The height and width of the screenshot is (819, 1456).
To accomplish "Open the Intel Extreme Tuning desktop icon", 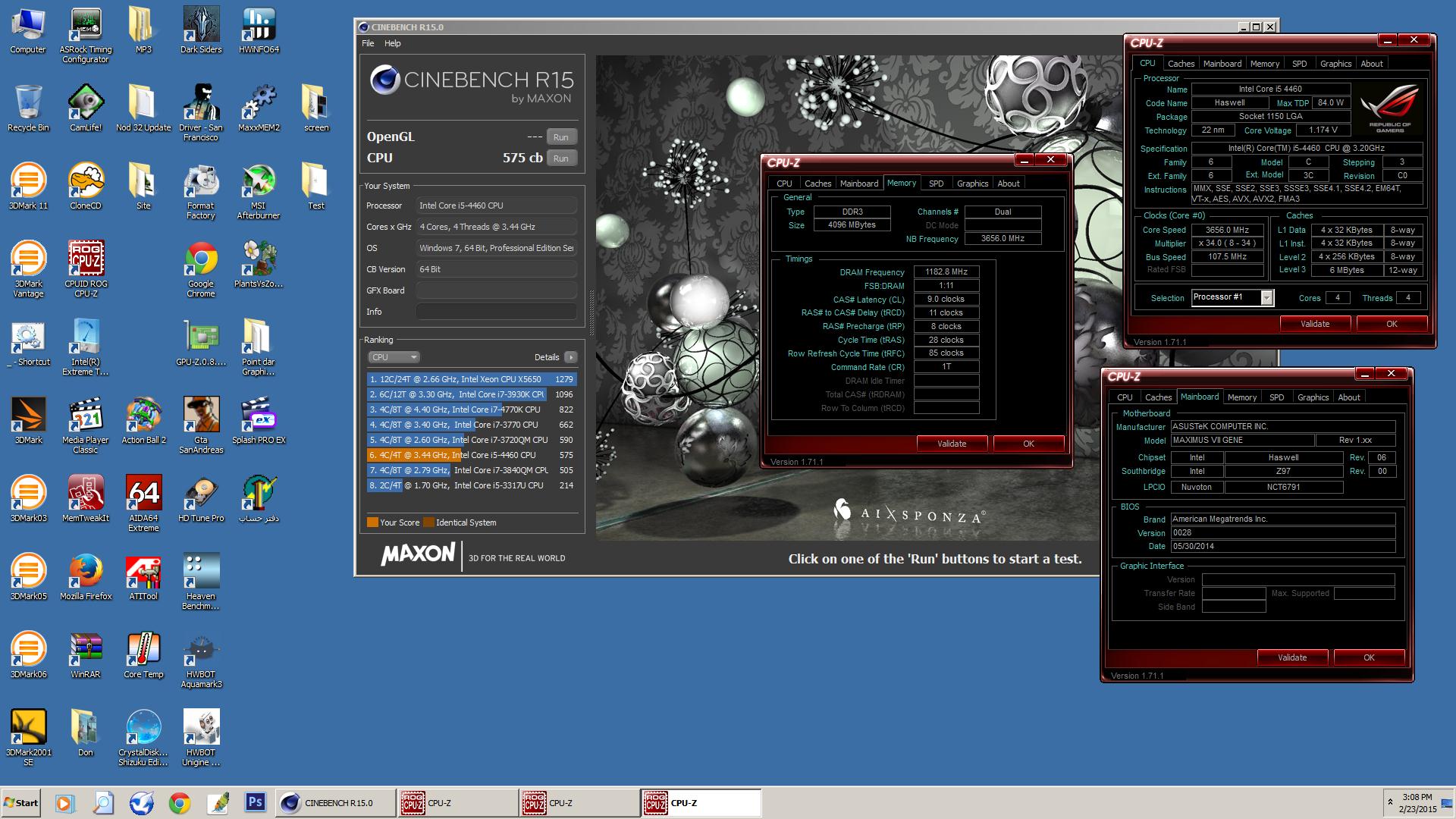I will point(86,347).
